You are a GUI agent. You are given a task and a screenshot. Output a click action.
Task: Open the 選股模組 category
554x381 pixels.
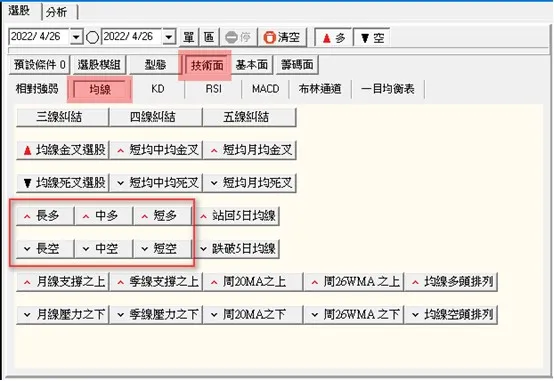(99, 65)
